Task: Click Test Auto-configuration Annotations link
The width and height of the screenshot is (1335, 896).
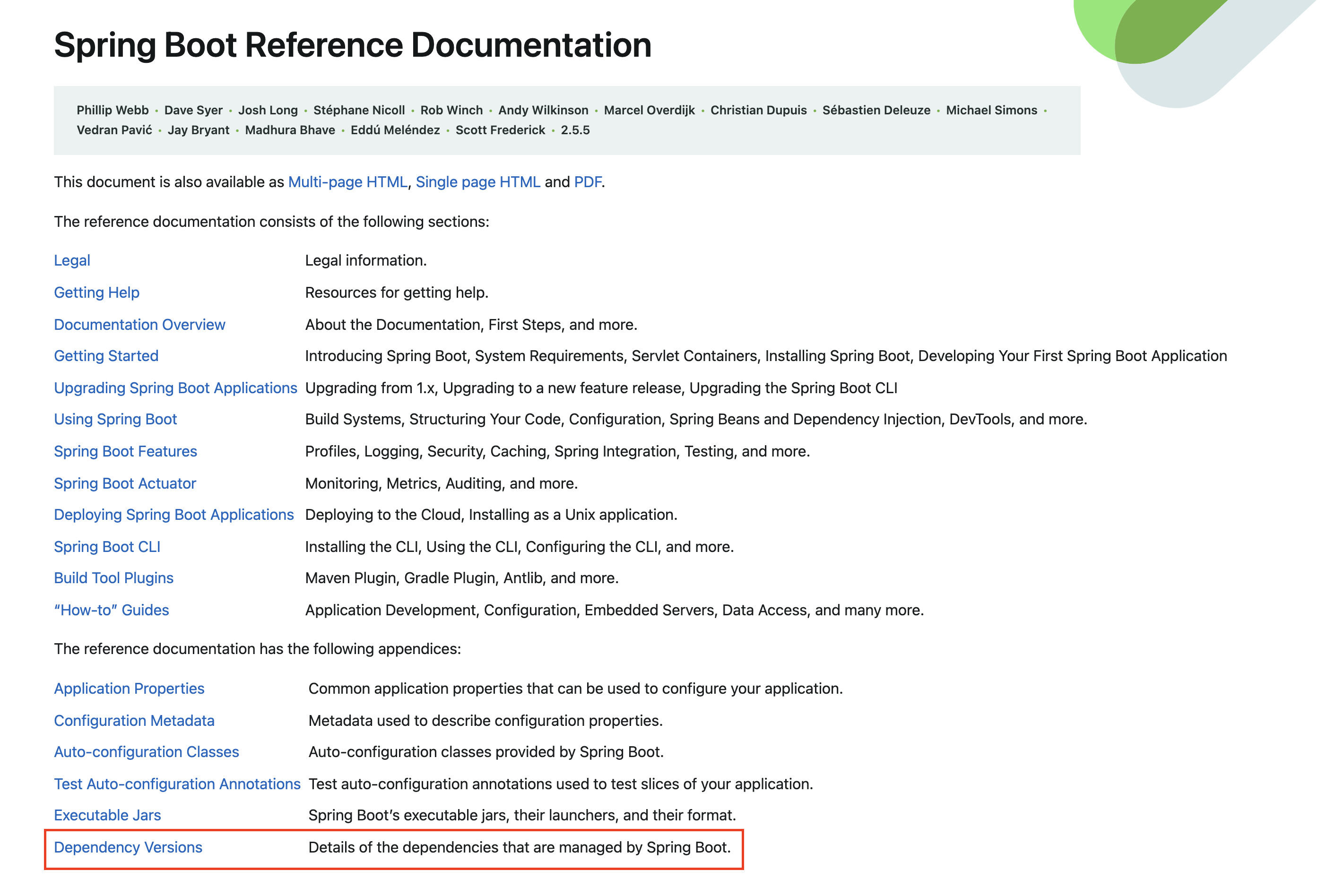Action: point(177,784)
